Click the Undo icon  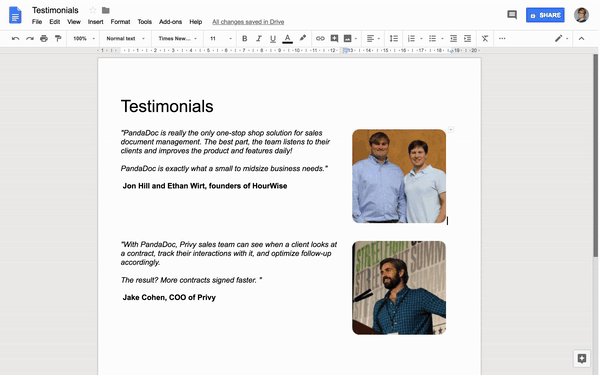(x=15, y=39)
